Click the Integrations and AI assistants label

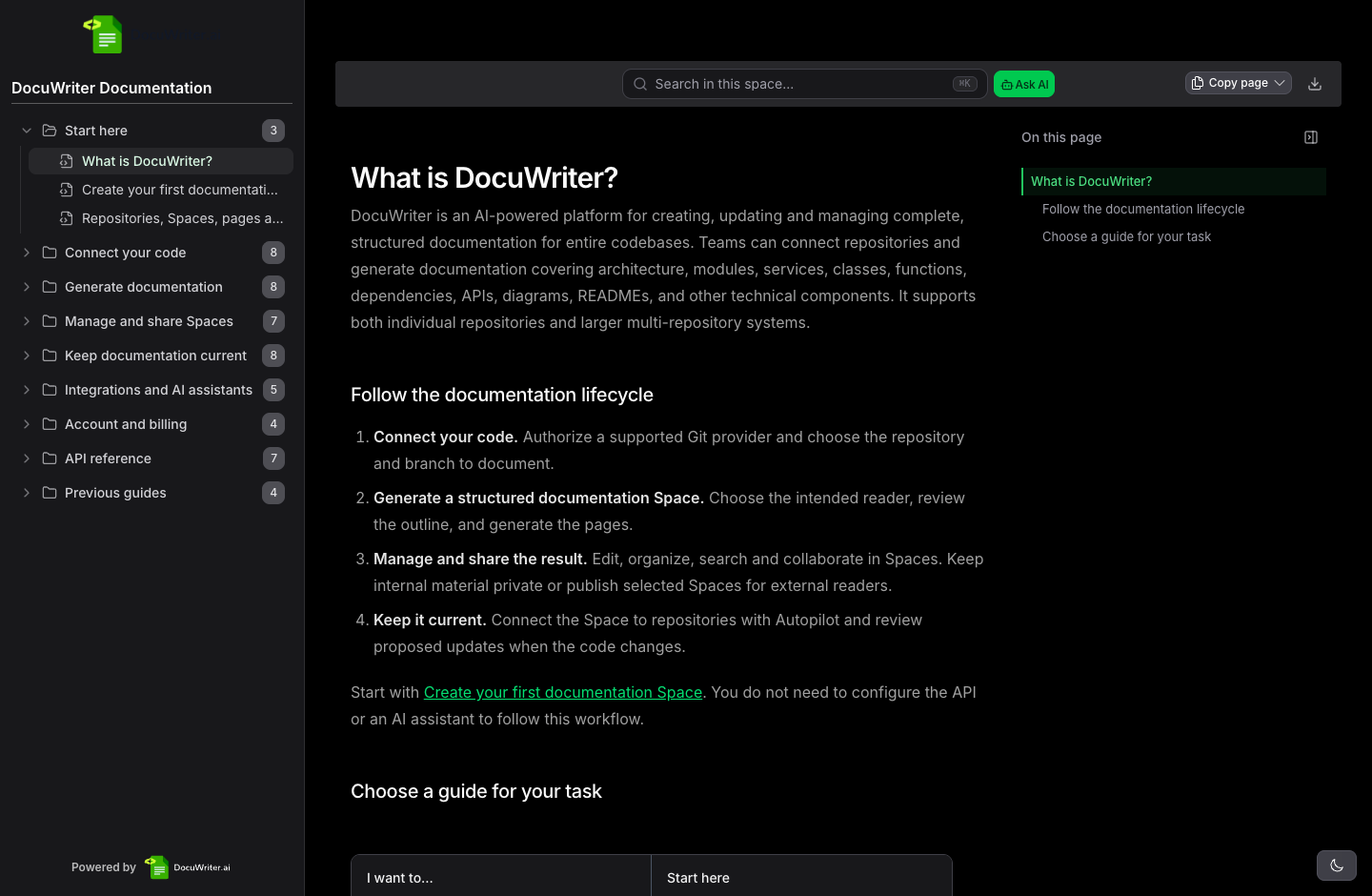point(158,390)
